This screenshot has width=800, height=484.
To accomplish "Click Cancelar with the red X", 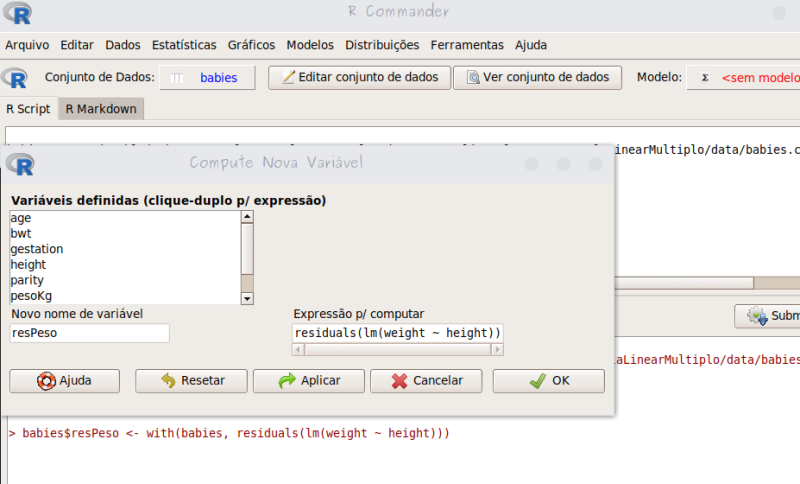I will [426, 381].
